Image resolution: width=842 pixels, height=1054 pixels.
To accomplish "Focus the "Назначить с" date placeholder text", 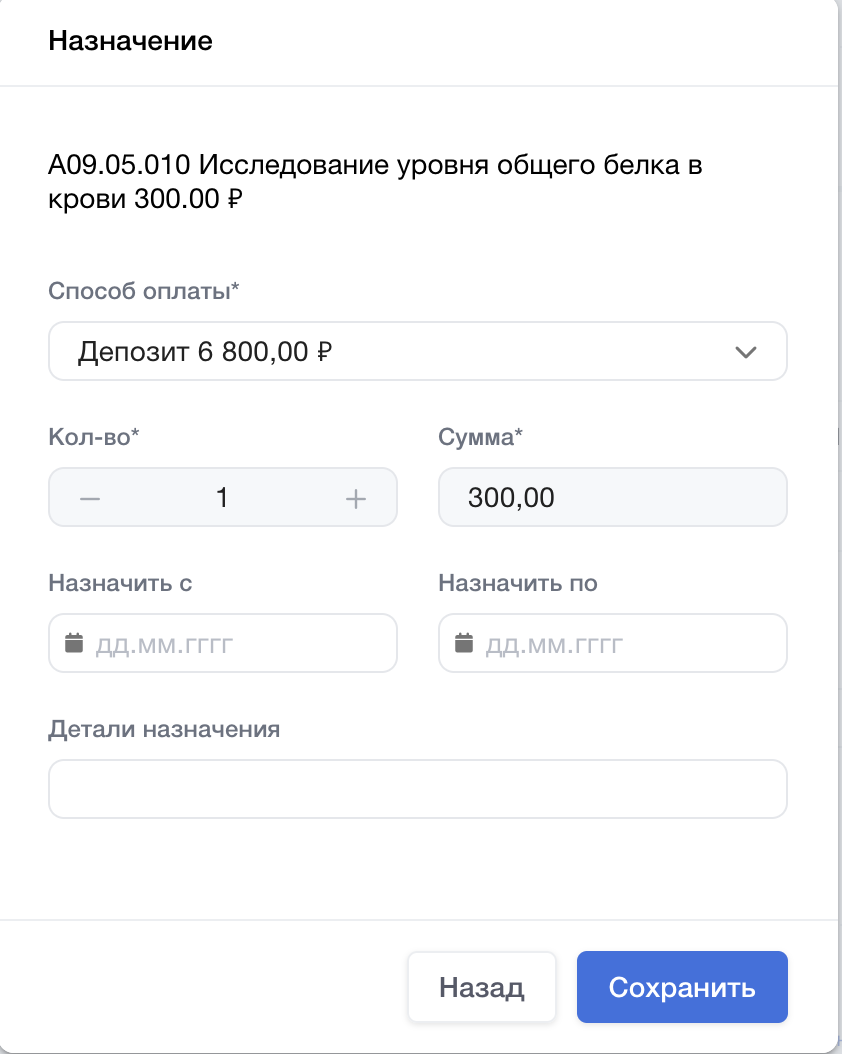I will click(x=165, y=644).
